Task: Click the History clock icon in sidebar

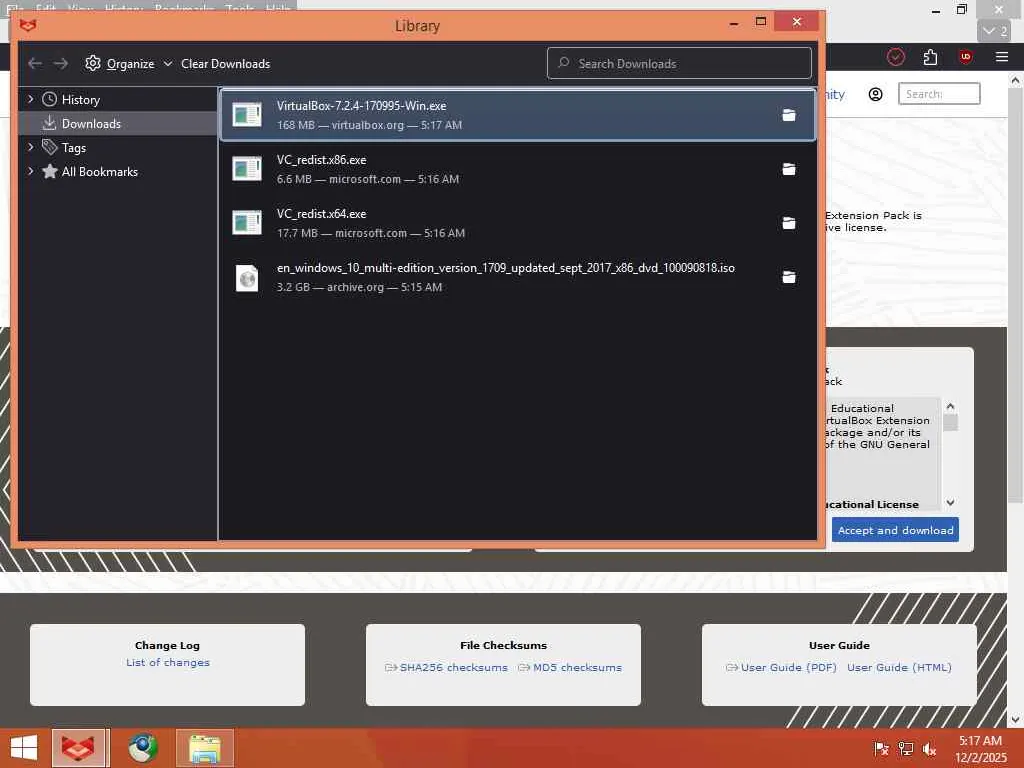Action: [x=50, y=99]
